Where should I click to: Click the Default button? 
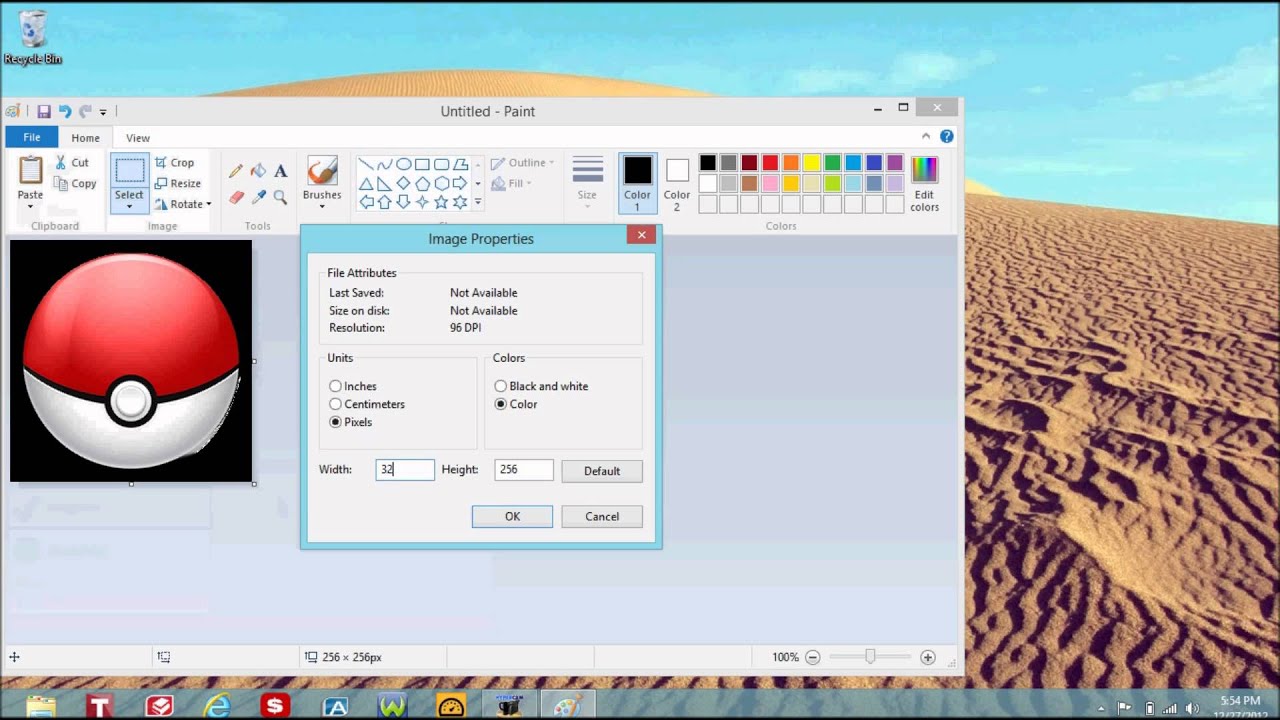click(602, 471)
